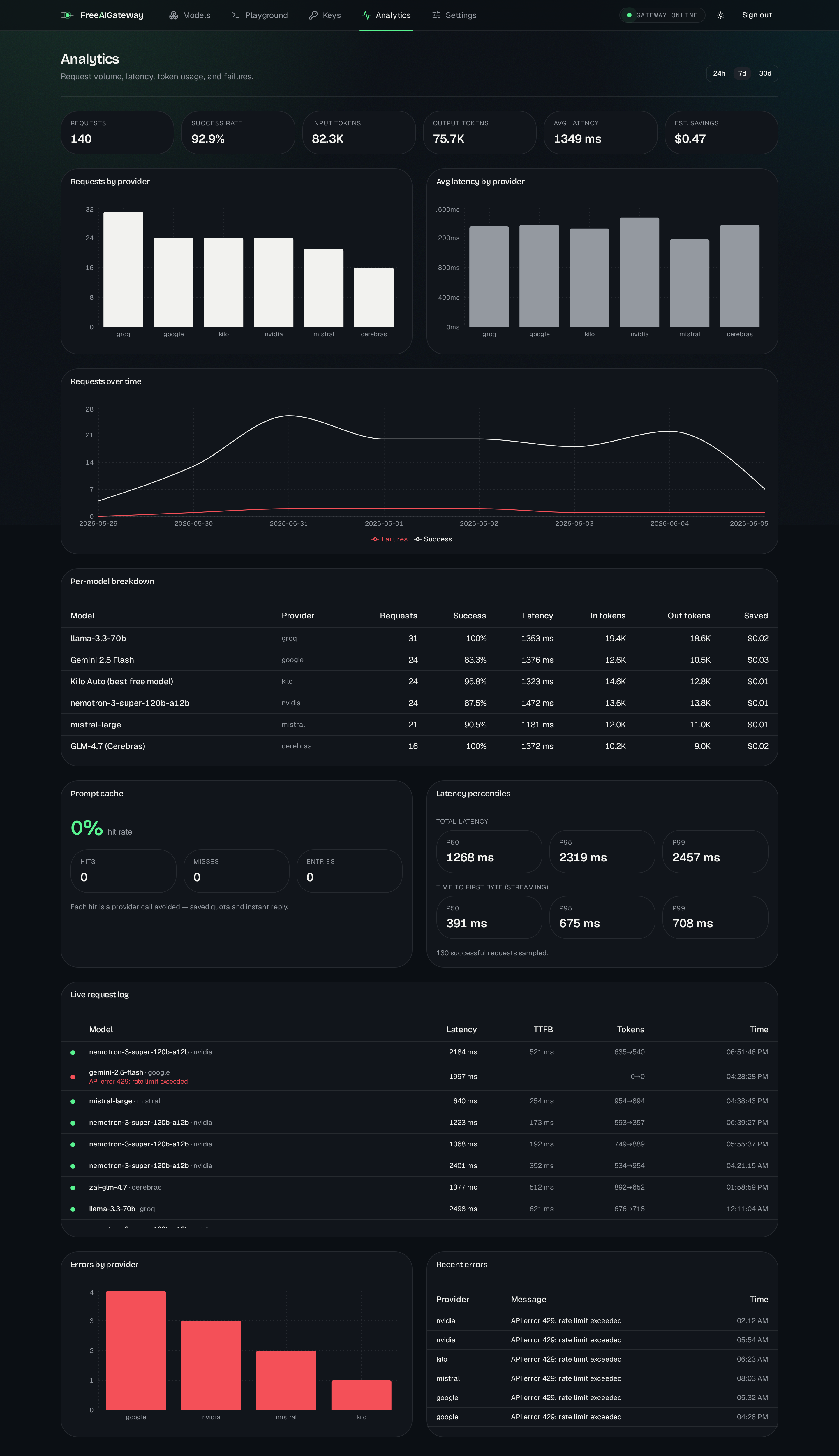Click the nvidia bar in Avg latency by provider
The image size is (839, 1456).
[640, 272]
